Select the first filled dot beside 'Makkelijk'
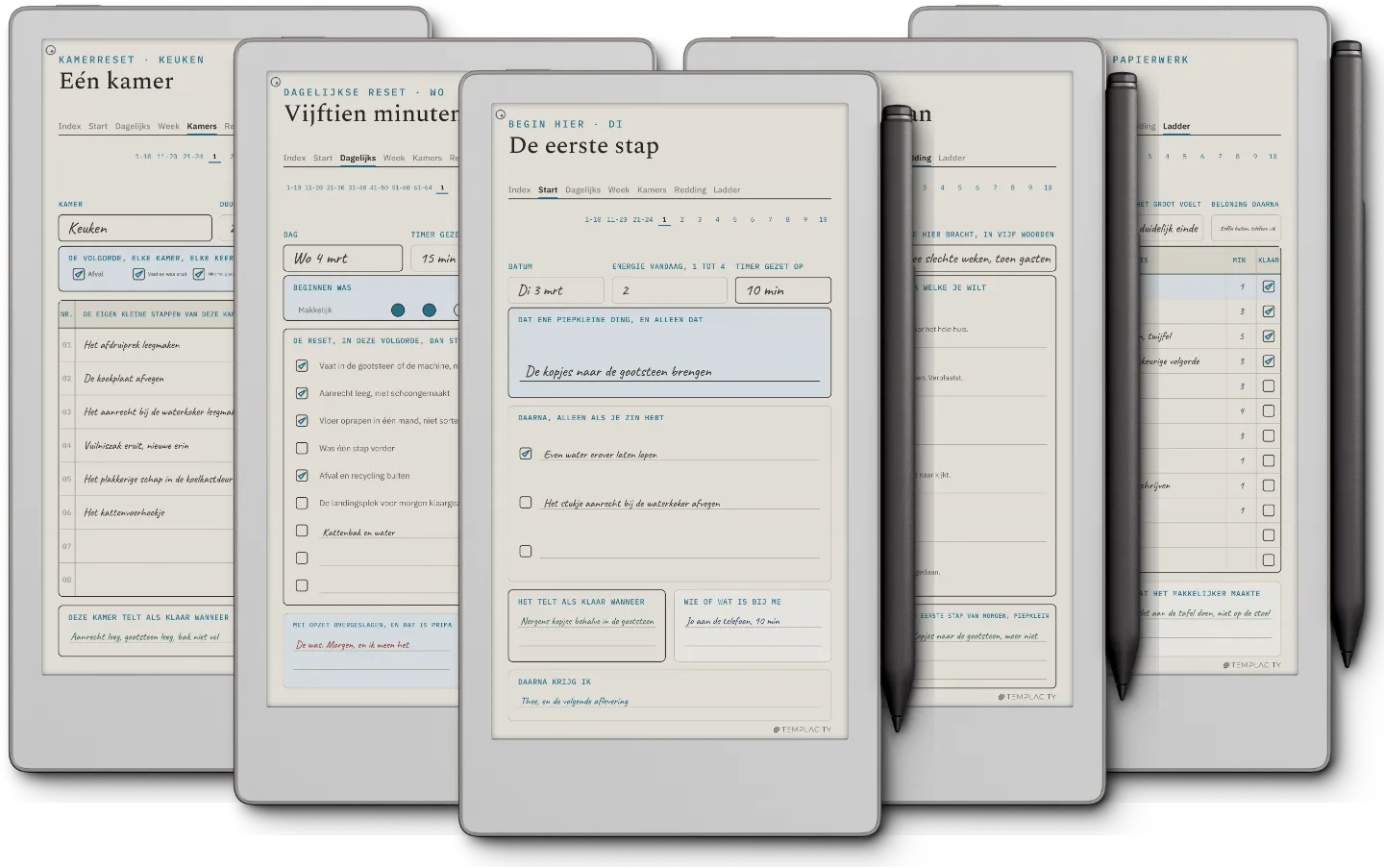Screen dimensions: 1384x868 (x=398, y=310)
